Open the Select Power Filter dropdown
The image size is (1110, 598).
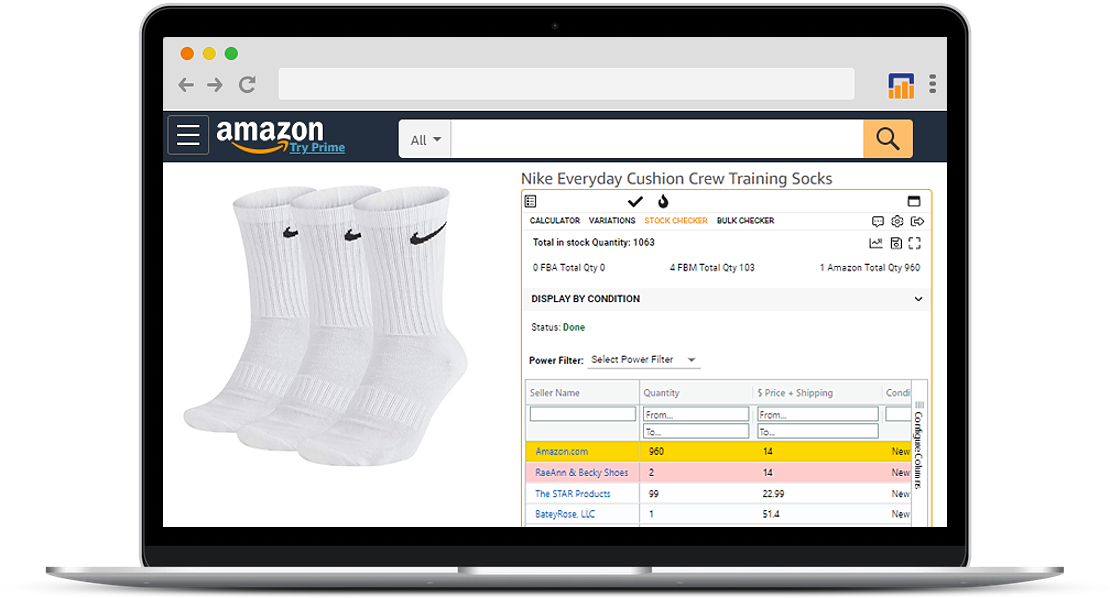click(x=643, y=360)
